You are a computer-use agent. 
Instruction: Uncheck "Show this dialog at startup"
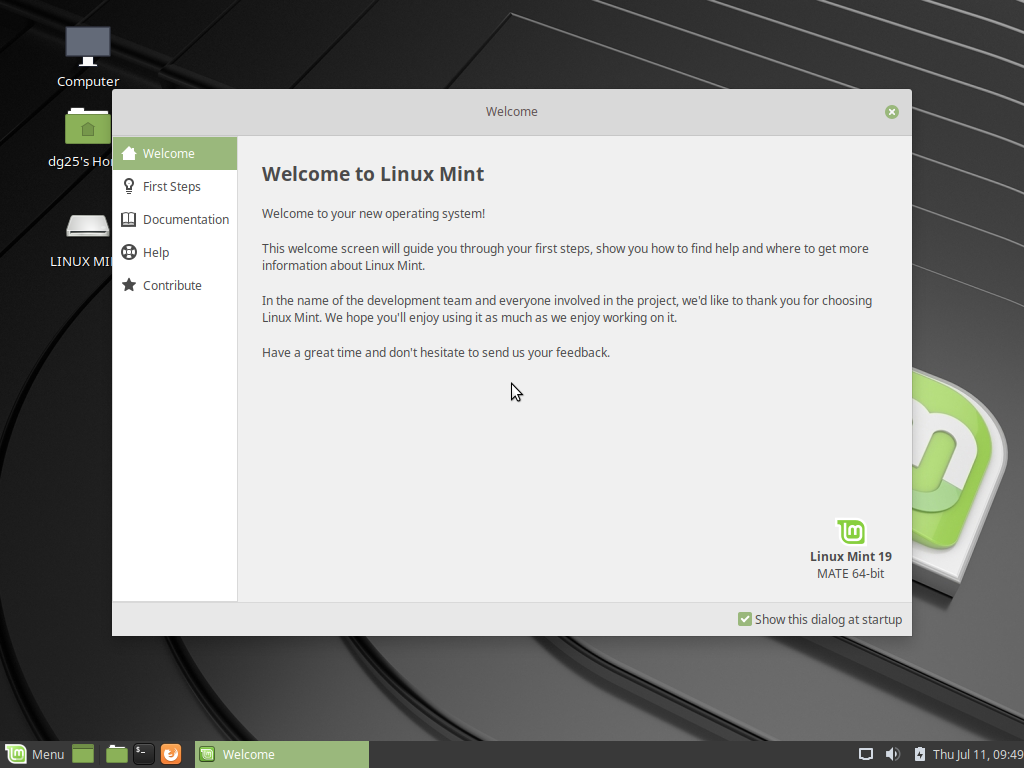click(744, 619)
